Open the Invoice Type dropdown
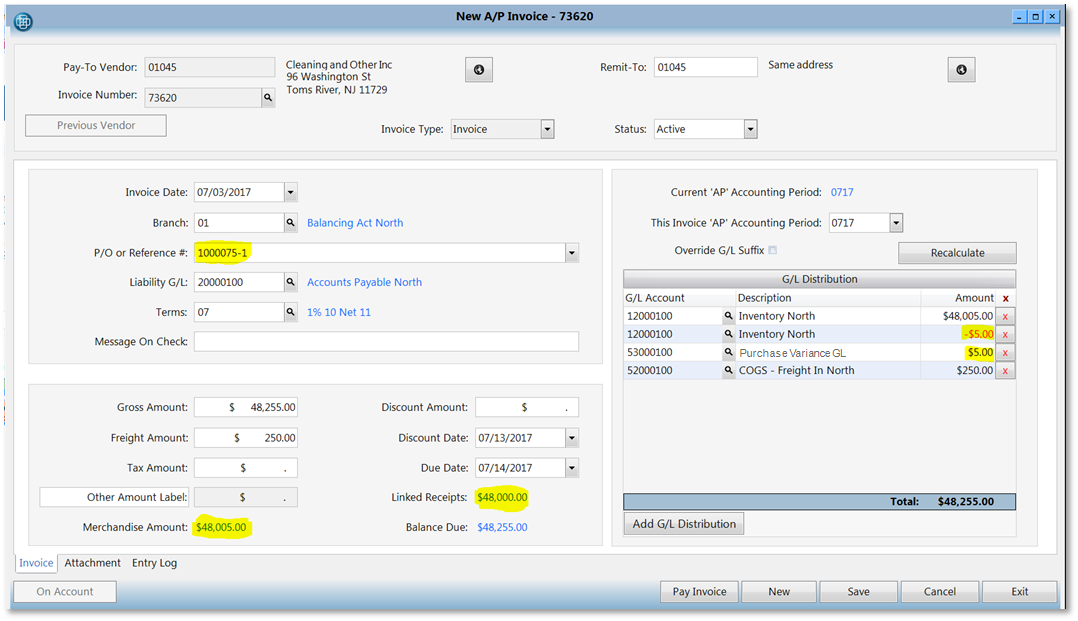Image resolution: width=1078 pixels, height=621 pixels. 547,128
